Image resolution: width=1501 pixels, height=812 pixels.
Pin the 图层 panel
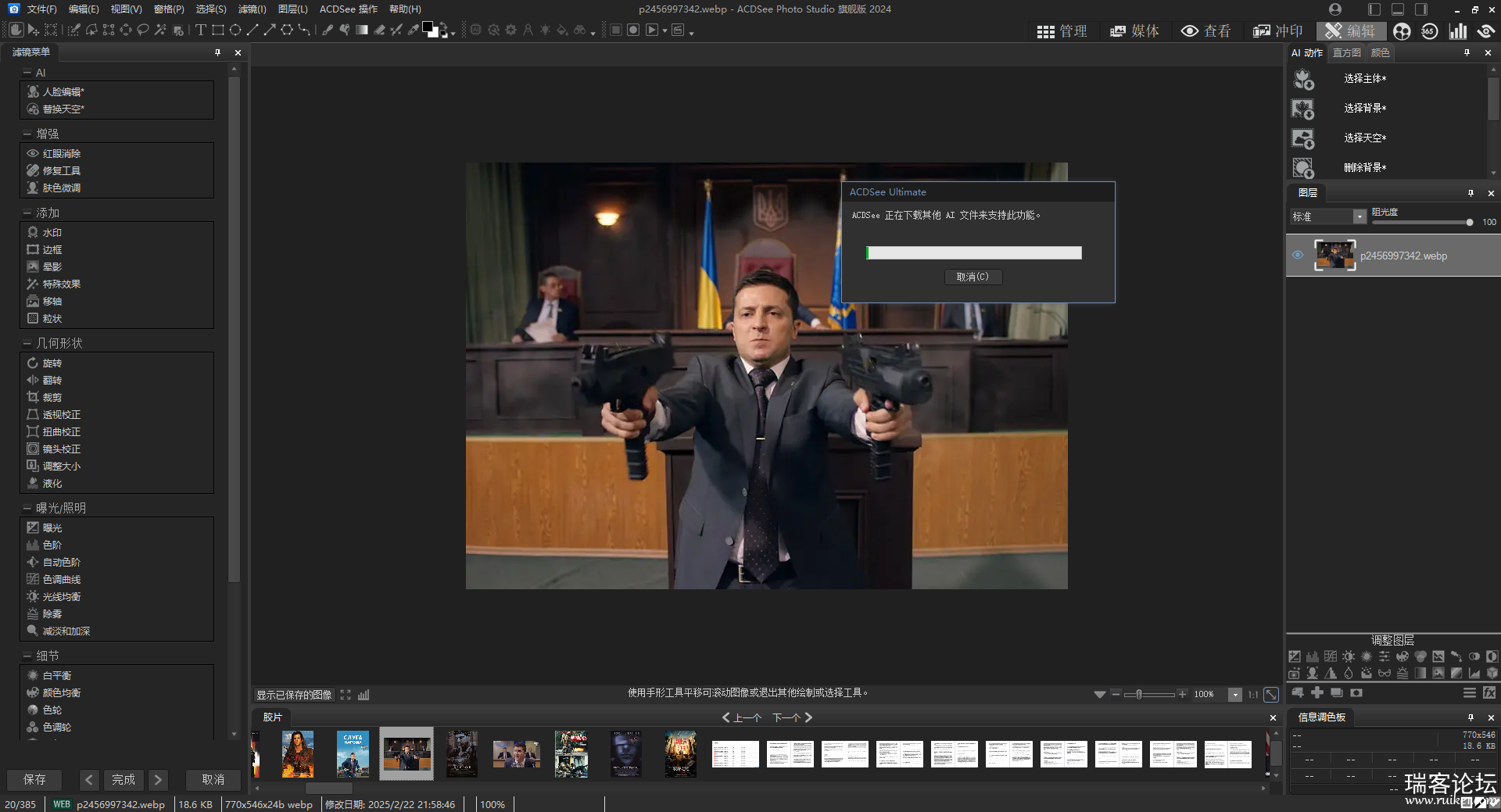[1471, 193]
